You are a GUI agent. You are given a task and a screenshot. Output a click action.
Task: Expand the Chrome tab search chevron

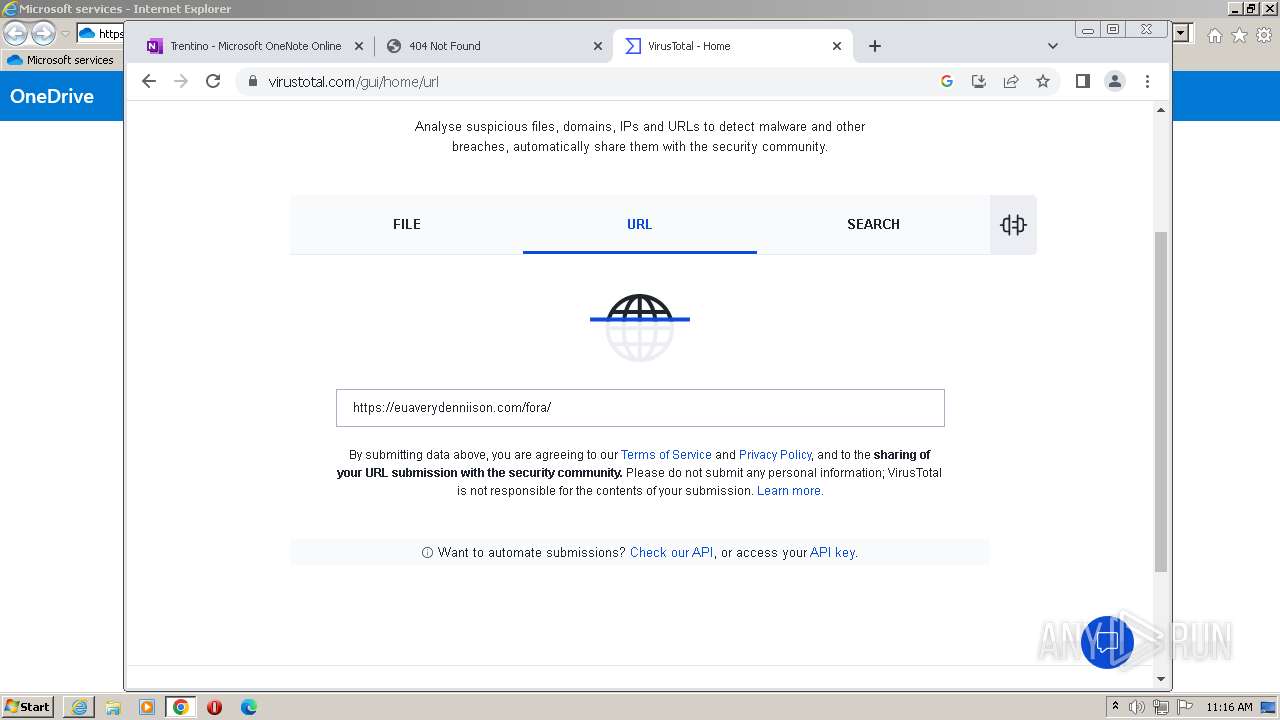[1053, 46]
